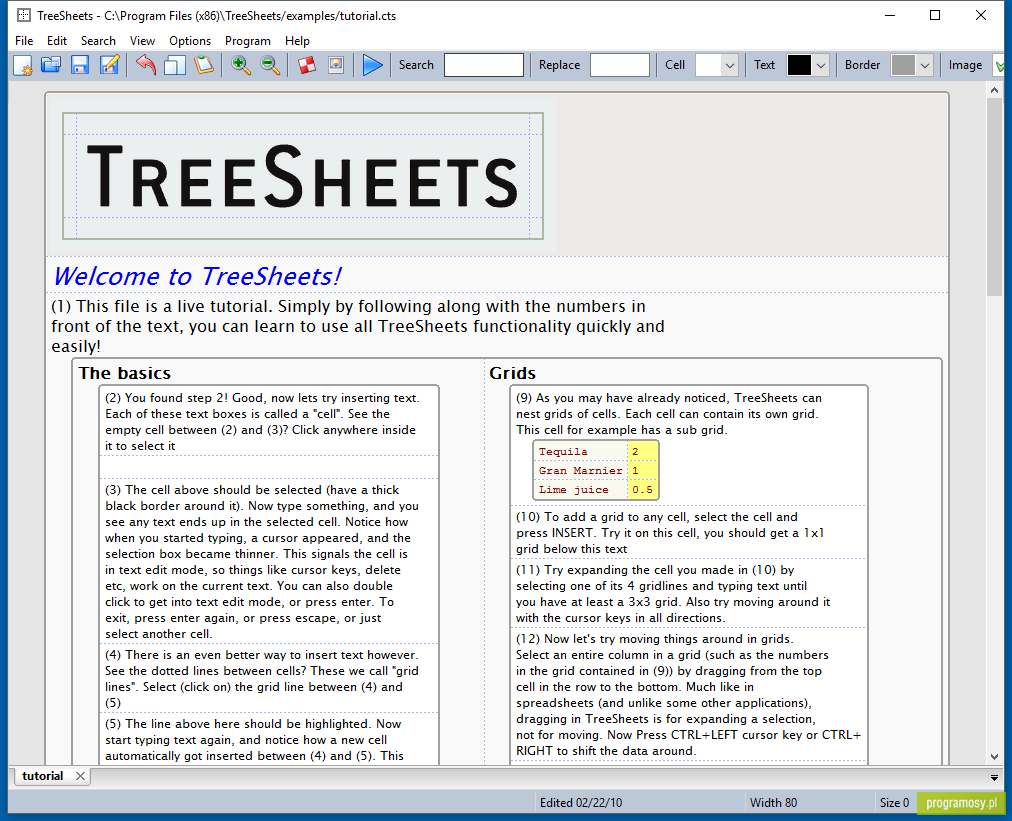1012x821 pixels.
Task: Click the TreeSheets app icon in title bar
Action: pyautogui.click(x=23, y=15)
